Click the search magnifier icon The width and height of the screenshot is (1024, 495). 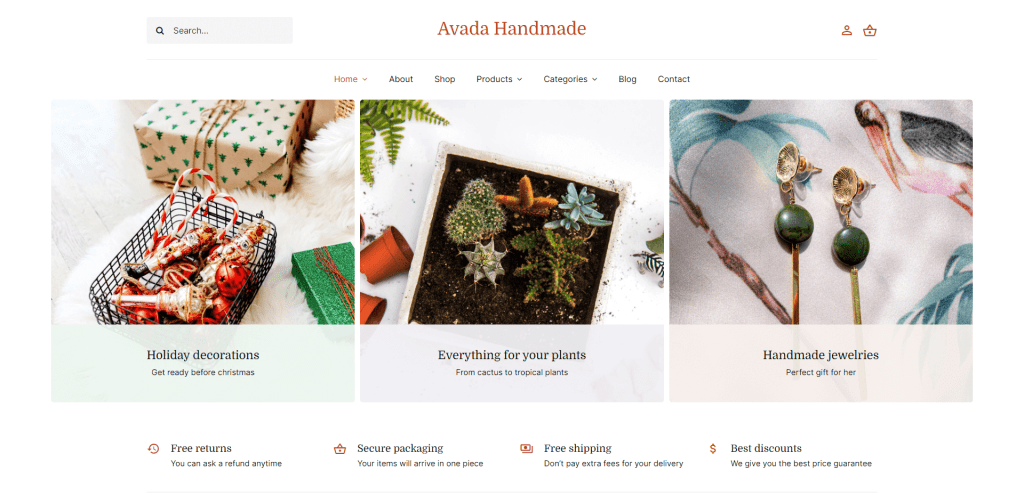click(160, 31)
